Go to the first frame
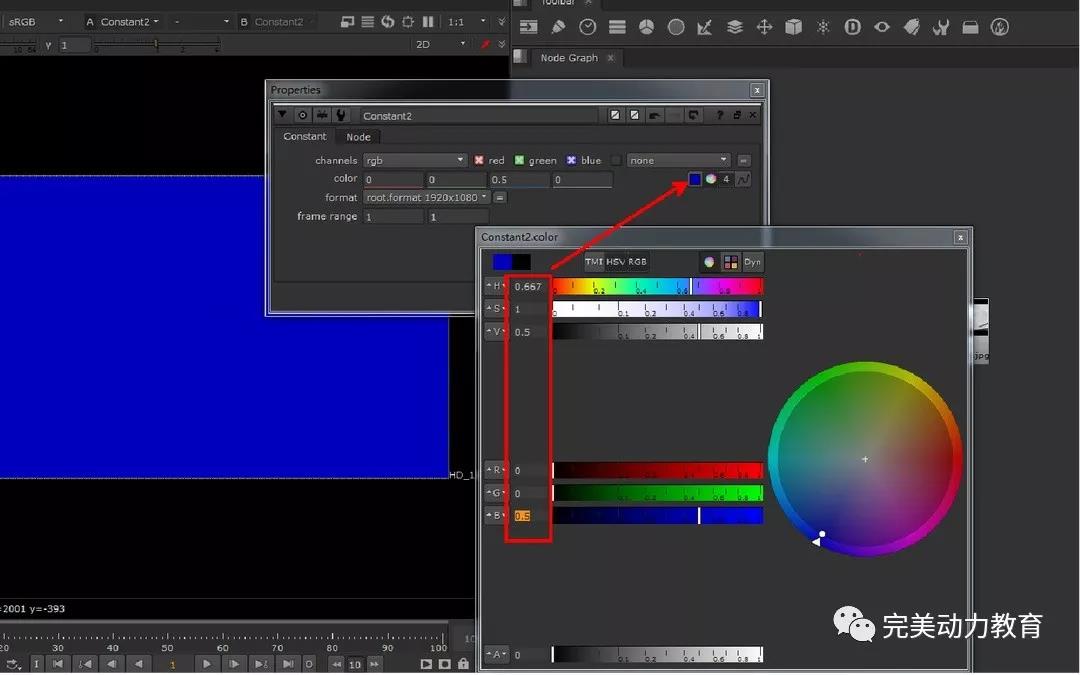The image size is (1080, 675). click(x=58, y=664)
